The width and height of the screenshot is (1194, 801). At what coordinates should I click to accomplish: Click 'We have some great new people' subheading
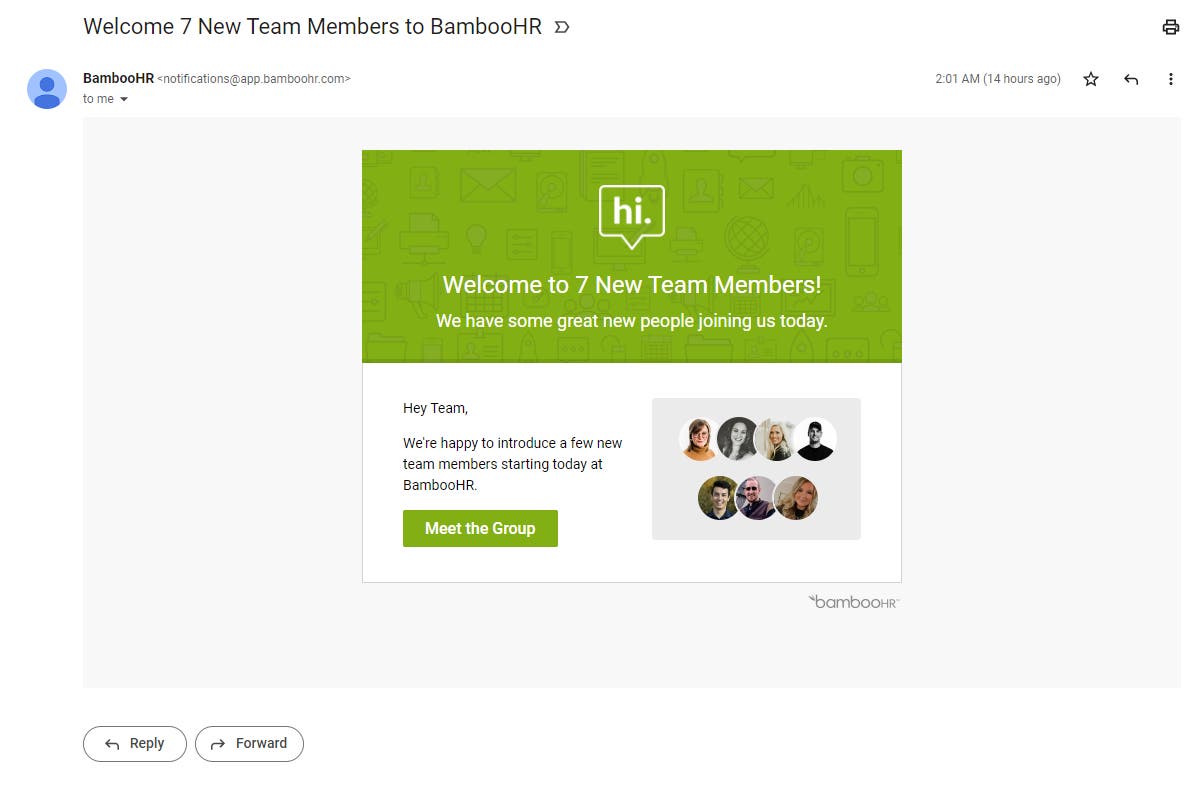(631, 321)
